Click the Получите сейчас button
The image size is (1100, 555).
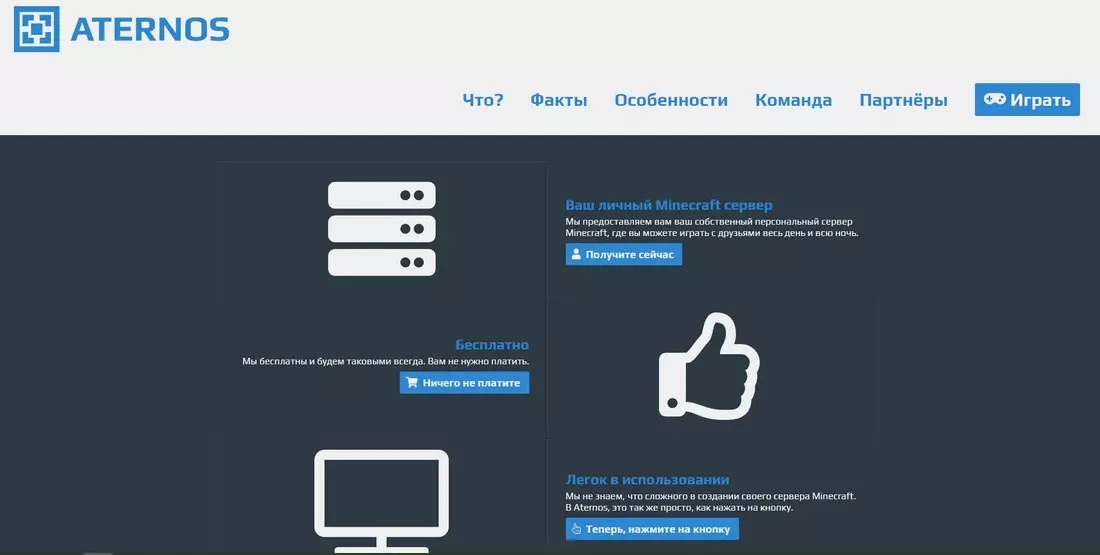[624, 255]
